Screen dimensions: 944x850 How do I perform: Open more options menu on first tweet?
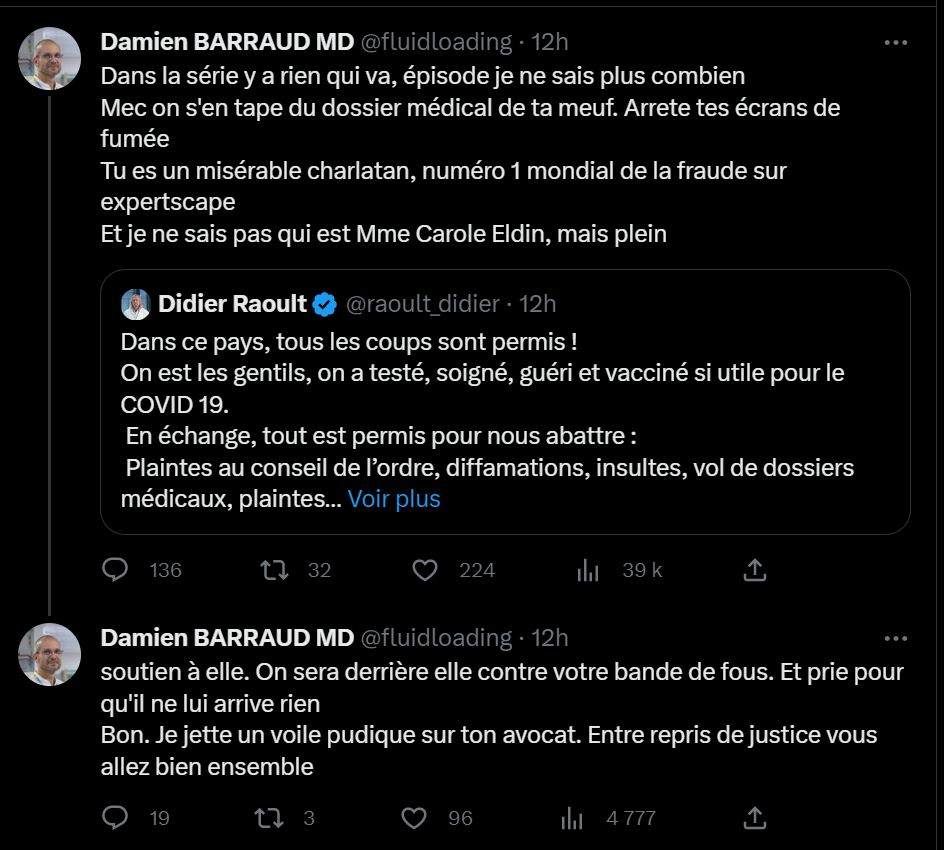[x=897, y=42]
